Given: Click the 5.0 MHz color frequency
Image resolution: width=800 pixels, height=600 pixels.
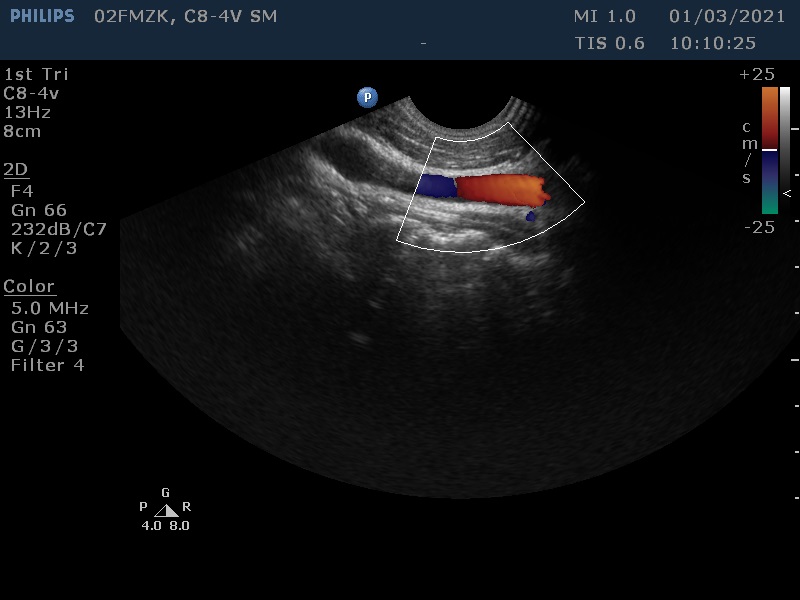Looking at the screenshot, I should [50, 308].
